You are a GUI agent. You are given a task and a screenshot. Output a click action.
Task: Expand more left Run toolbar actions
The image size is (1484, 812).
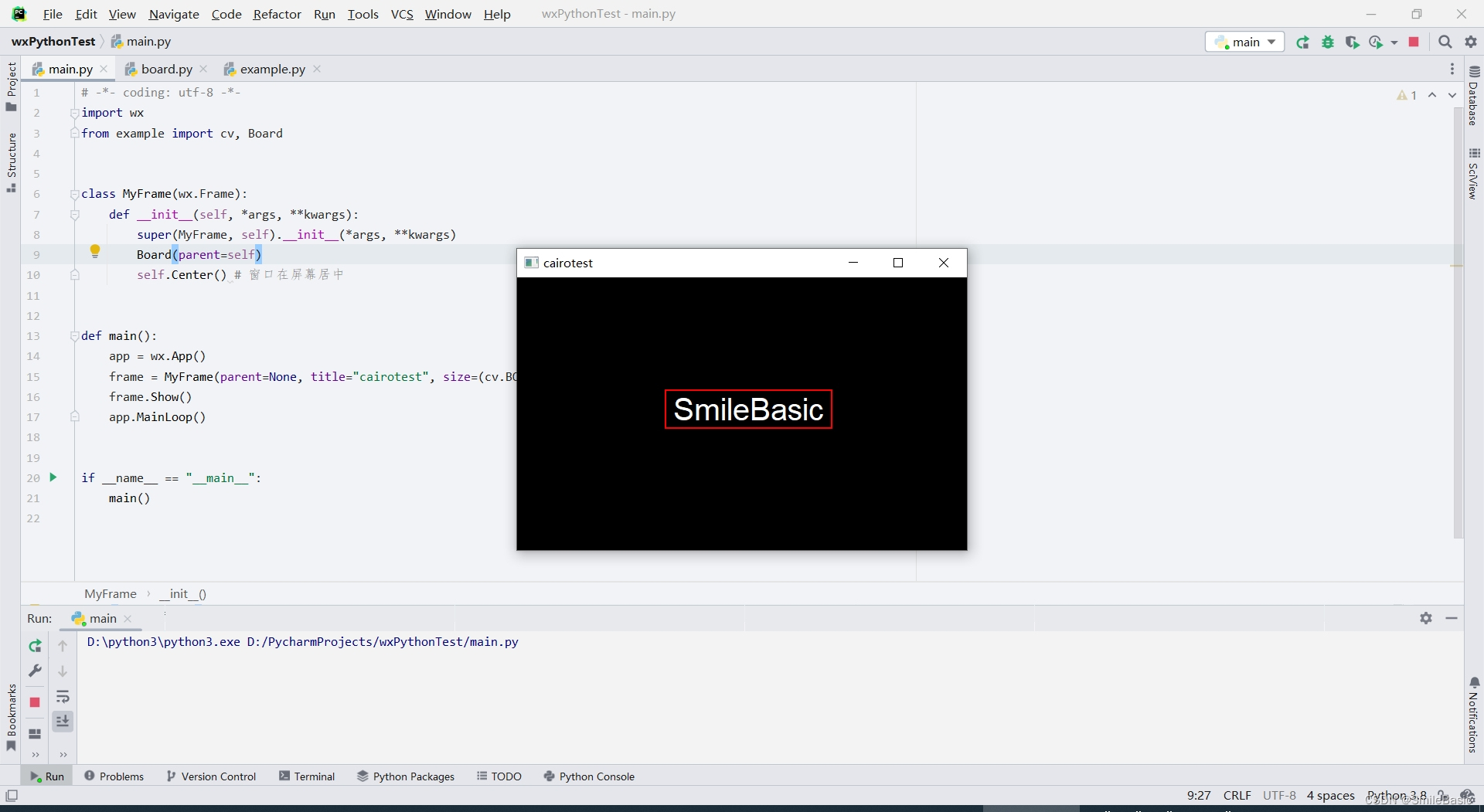(x=35, y=754)
